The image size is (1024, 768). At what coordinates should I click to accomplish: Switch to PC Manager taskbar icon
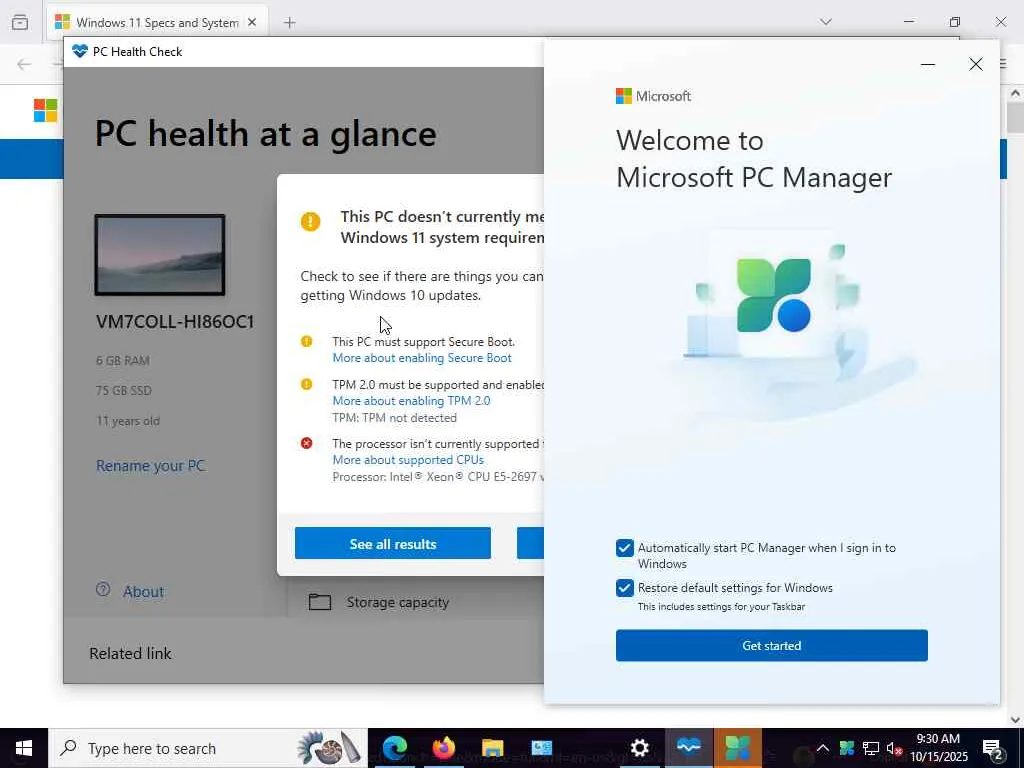pyautogui.click(x=738, y=748)
